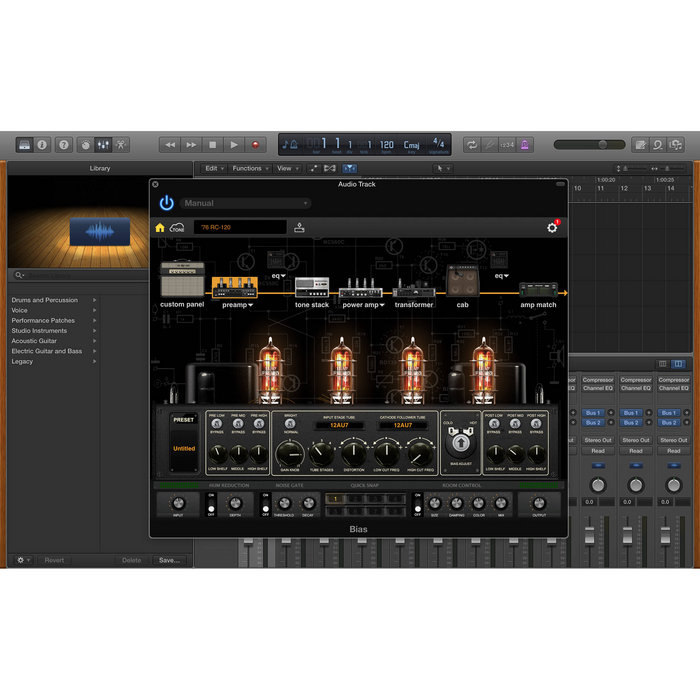This screenshot has width=700, height=700.
Task: Open the Functions menu
Action: 249,168
